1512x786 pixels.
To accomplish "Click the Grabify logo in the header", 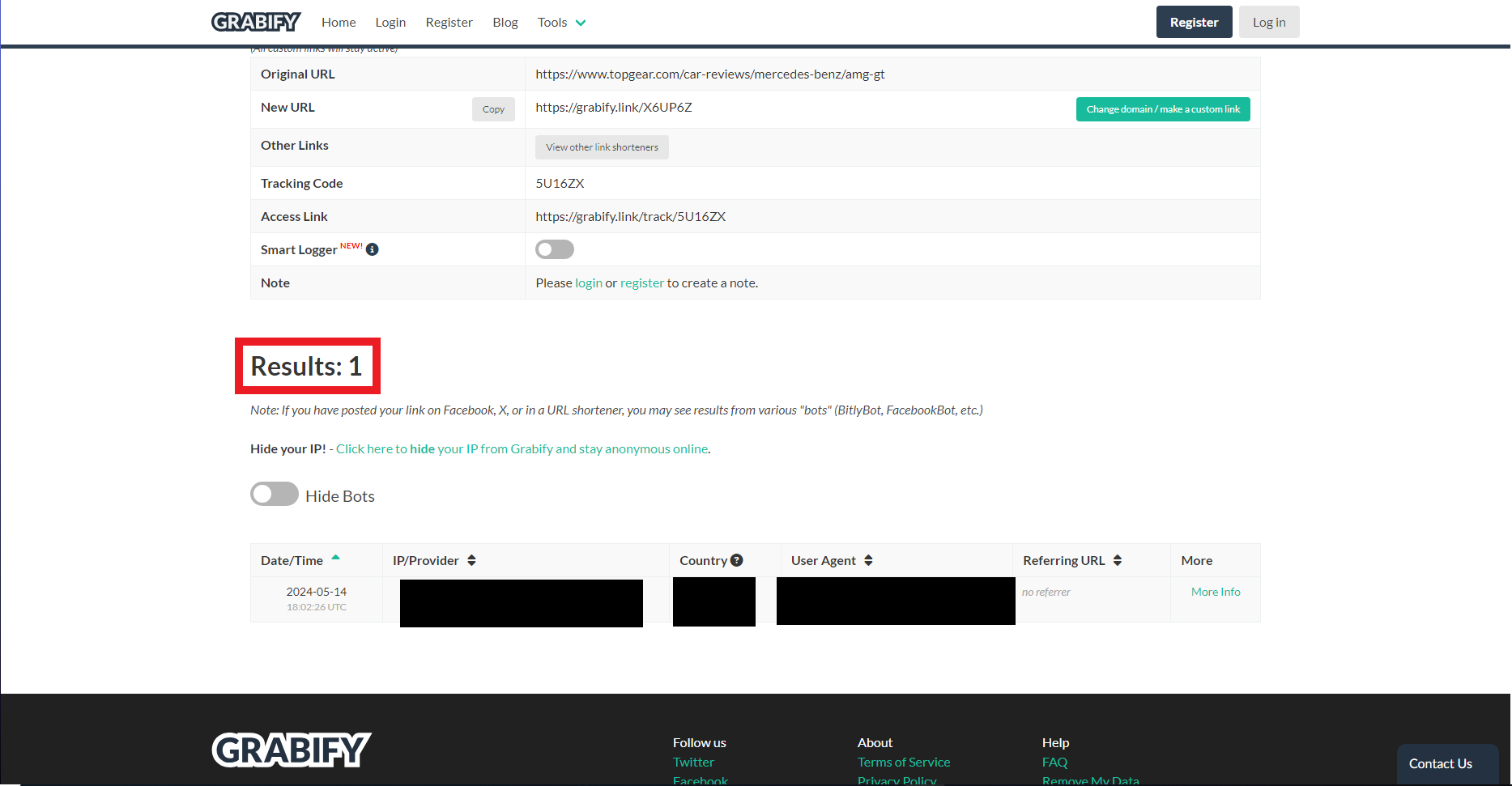I will click(x=256, y=22).
